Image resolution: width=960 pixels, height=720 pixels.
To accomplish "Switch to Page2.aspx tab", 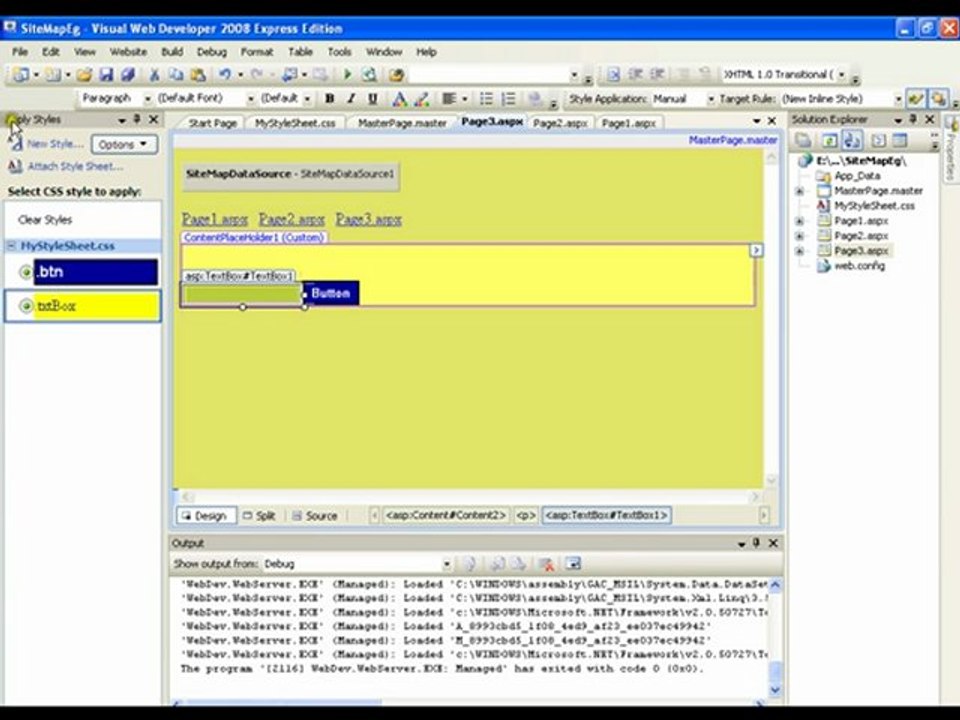I will (560, 123).
